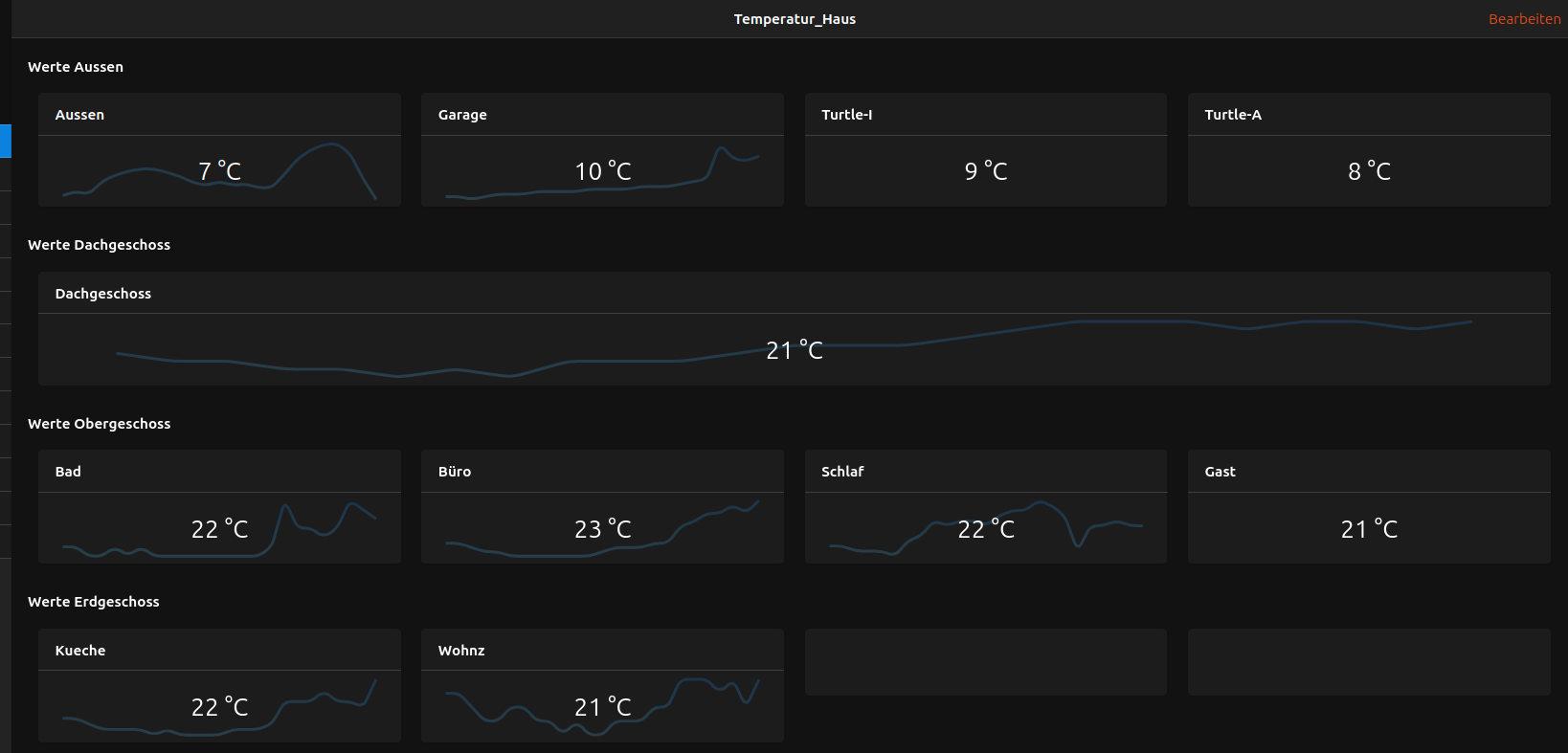Select the Turtle-I 9 °C value

click(x=985, y=171)
